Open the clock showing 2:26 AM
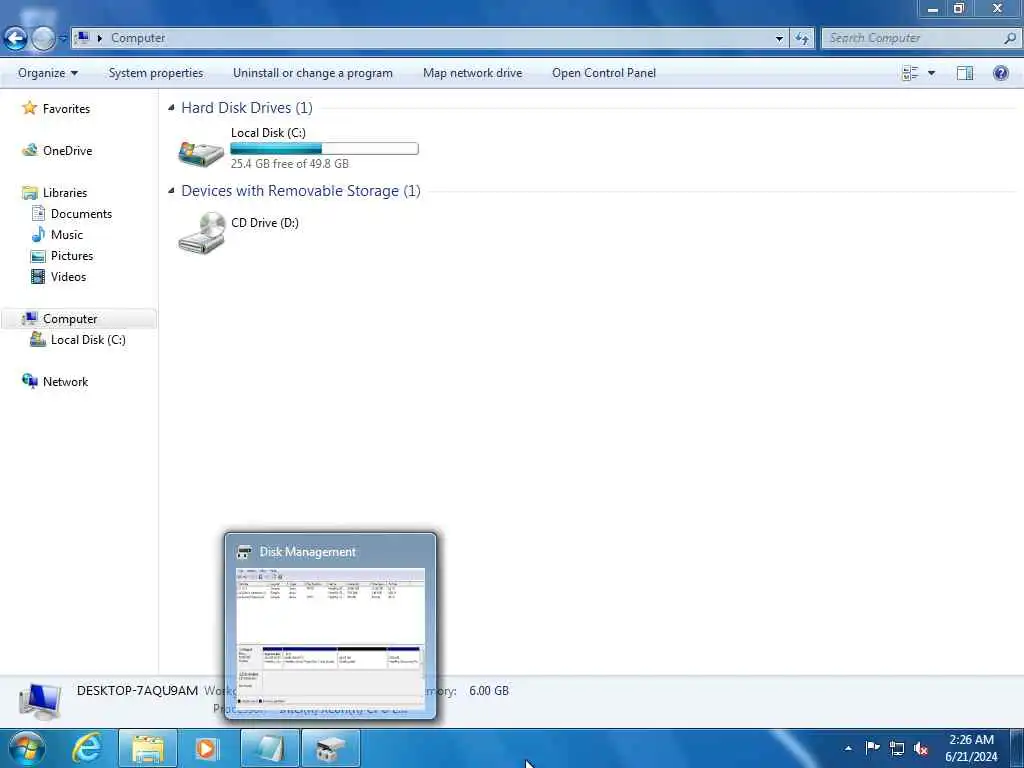The width and height of the screenshot is (1024, 768). (971, 748)
